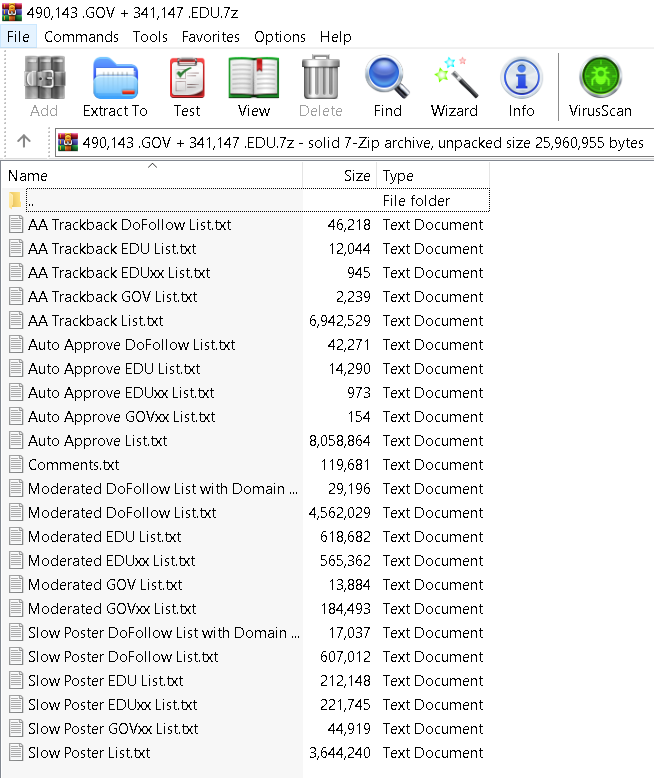Viewport: 654px width, 778px height.
Task: Click the archive path address field
Action: click(x=360, y=142)
